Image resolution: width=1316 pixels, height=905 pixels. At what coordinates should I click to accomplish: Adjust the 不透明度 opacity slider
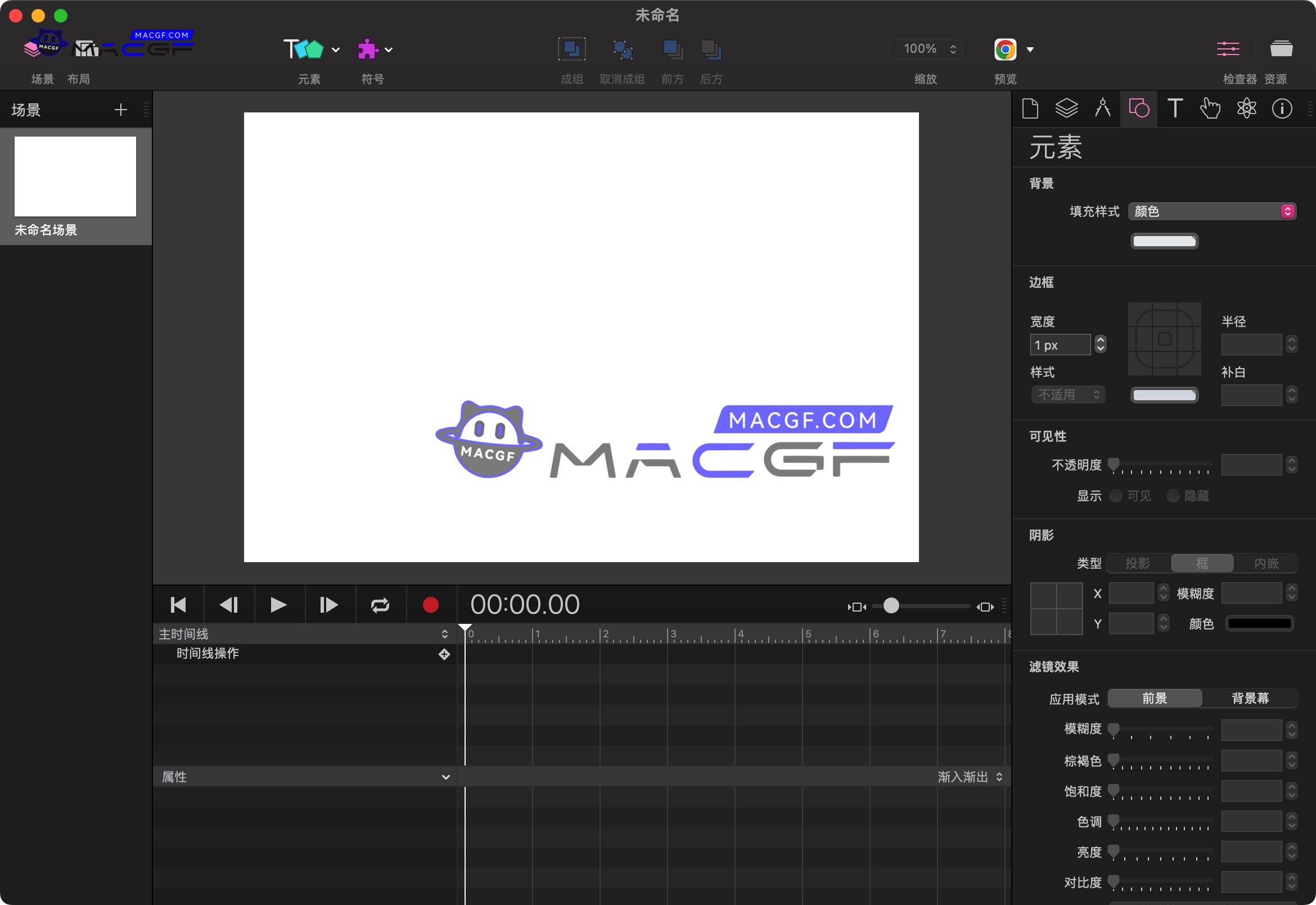pyautogui.click(x=1114, y=464)
